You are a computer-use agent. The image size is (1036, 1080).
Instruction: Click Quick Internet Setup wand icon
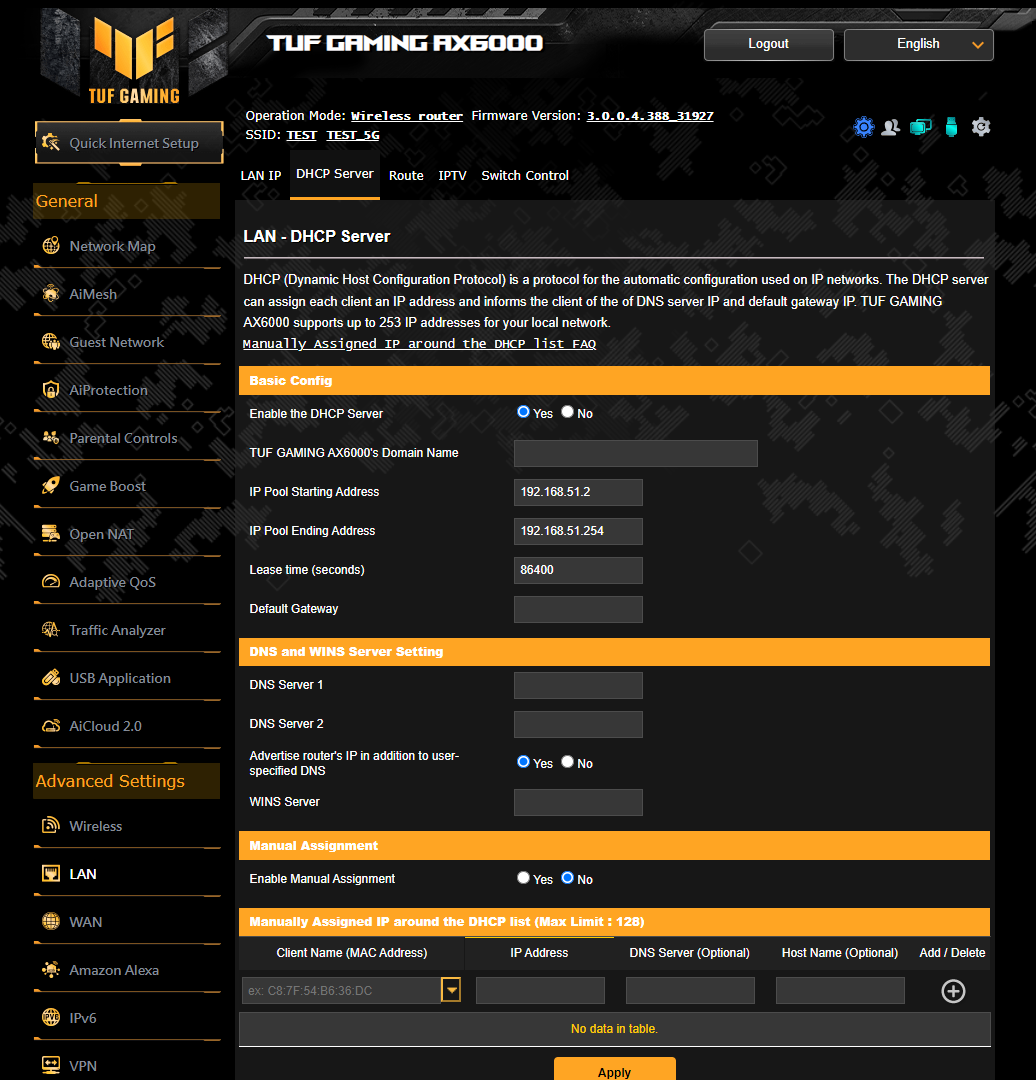(x=50, y=143)
